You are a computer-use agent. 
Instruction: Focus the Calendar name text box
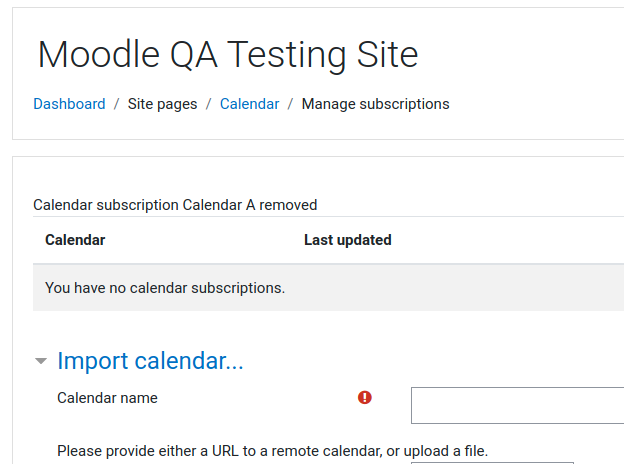click(517, 405)
